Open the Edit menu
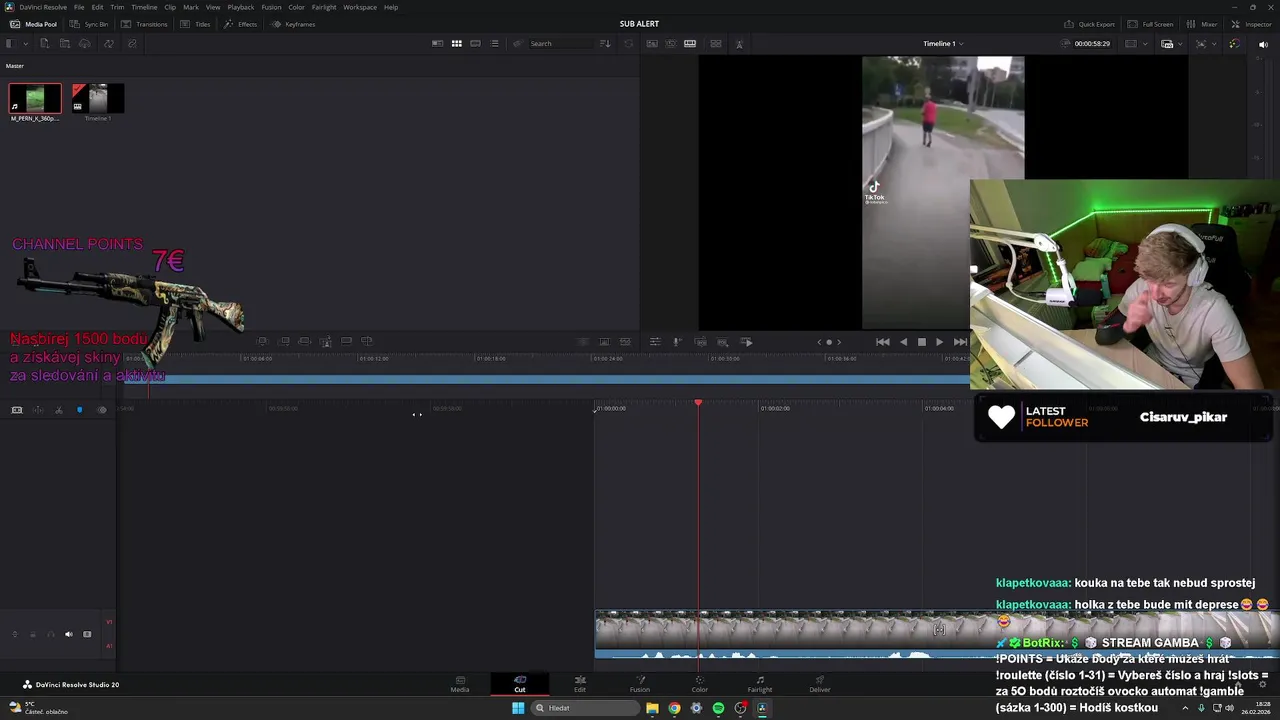The width and height of the screenshot is (1280, 720). (97, 7)
